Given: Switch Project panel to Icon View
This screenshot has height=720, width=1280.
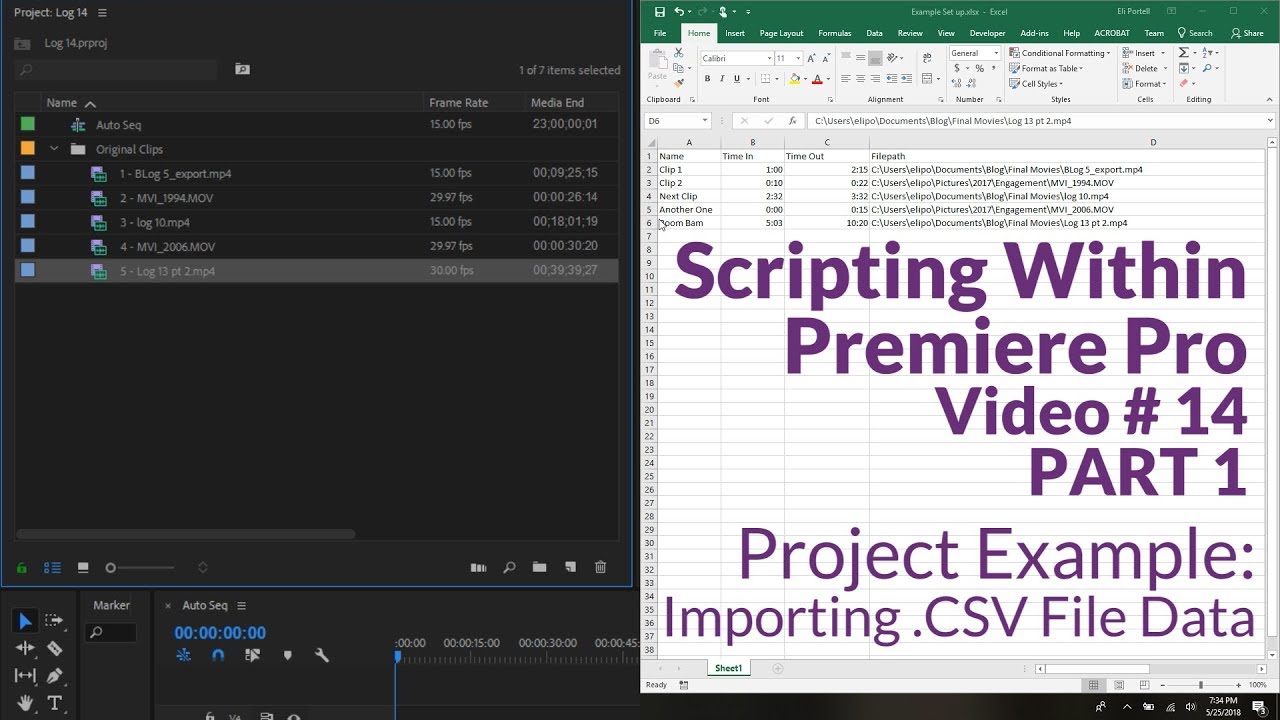Looking at the screenshot, I should tap(83, 567).
